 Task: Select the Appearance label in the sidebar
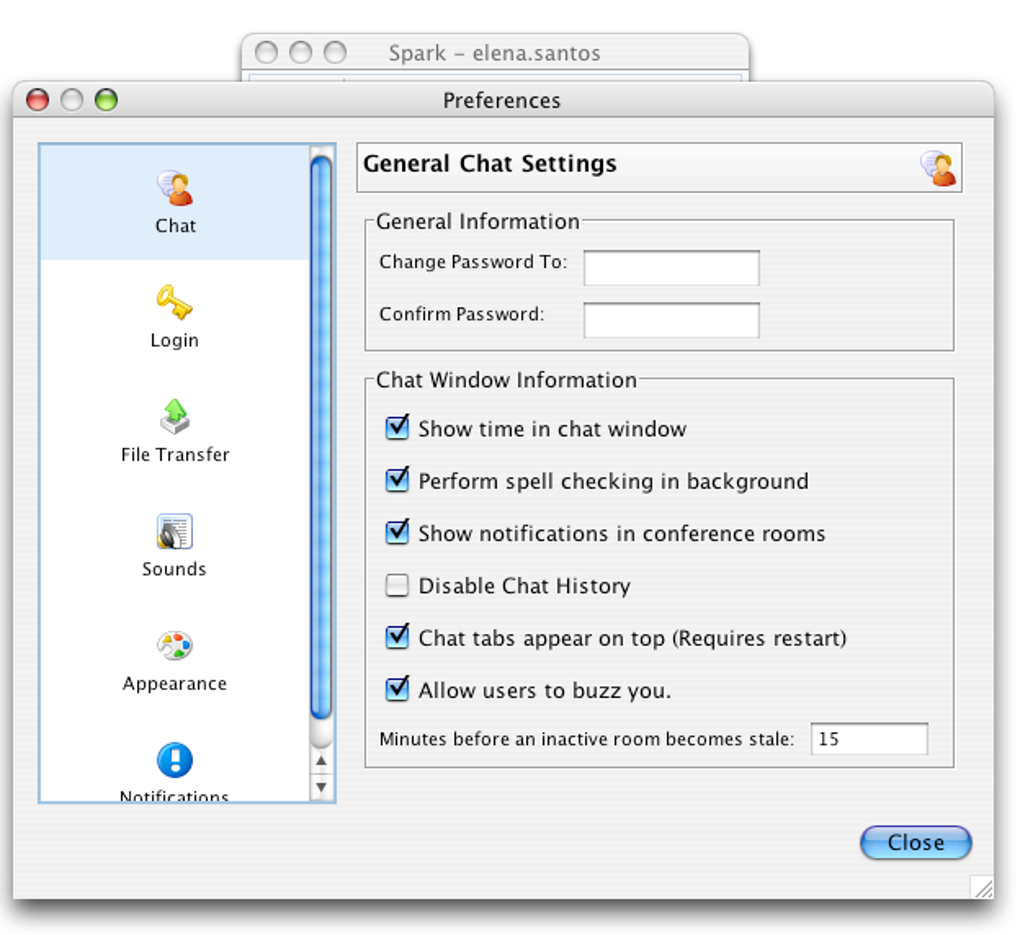pos(174,684)
